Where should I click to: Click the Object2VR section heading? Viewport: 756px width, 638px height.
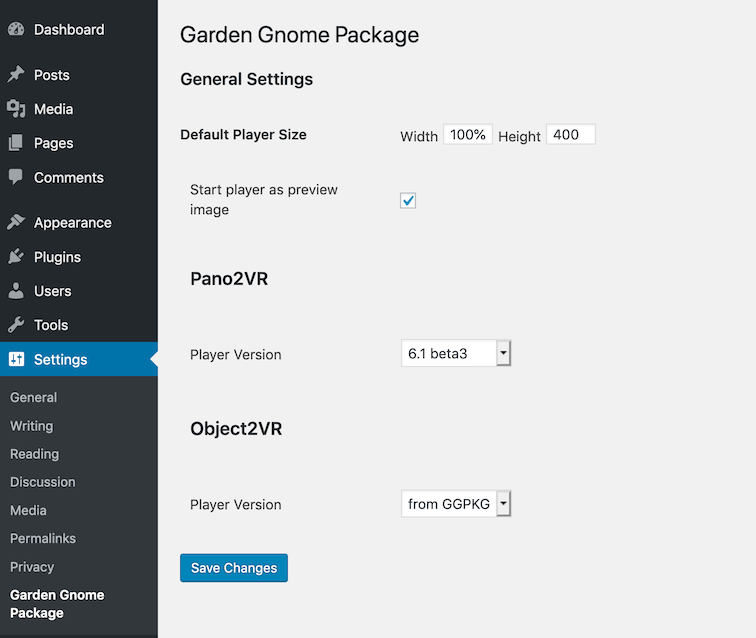point(236,429)
